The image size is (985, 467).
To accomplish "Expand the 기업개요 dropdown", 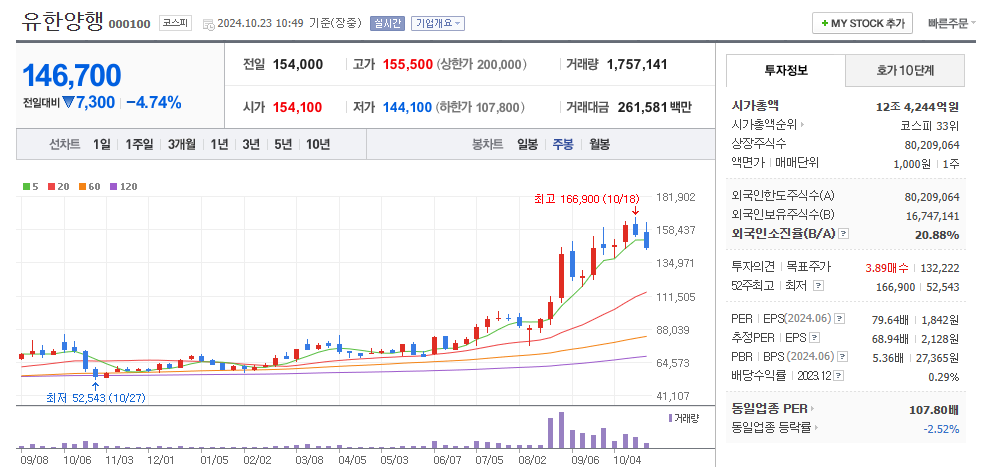I will [438, 23].
